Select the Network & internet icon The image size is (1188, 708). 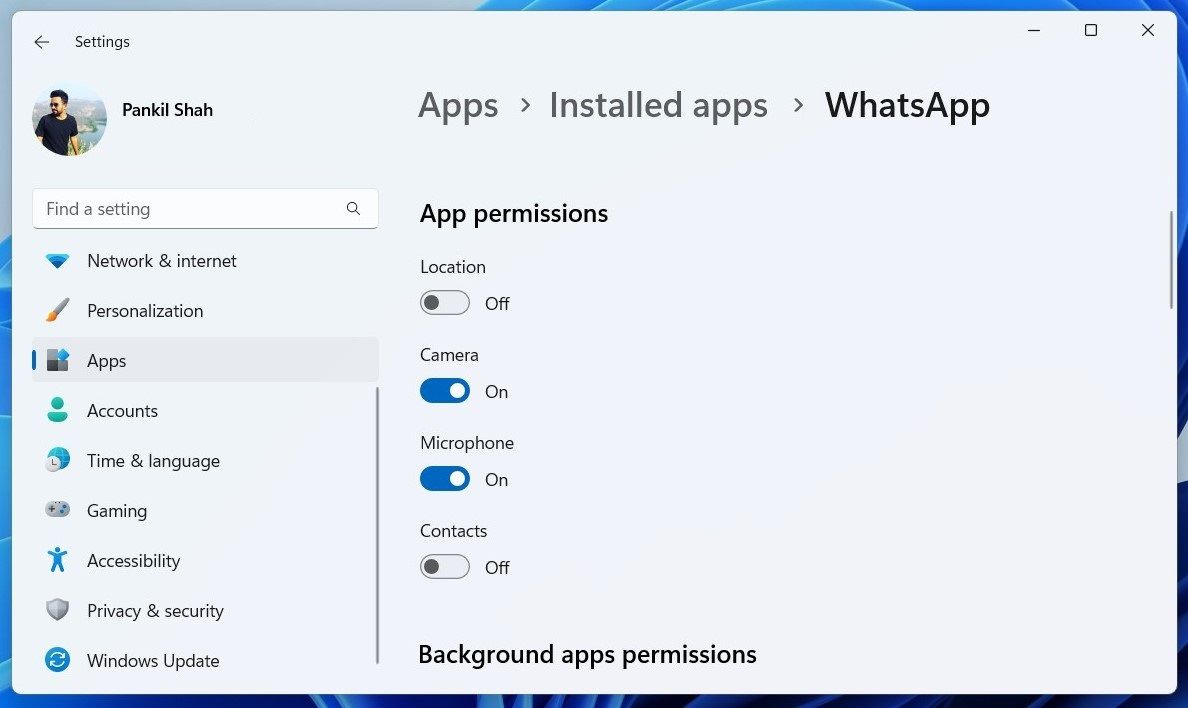point(57,261)
